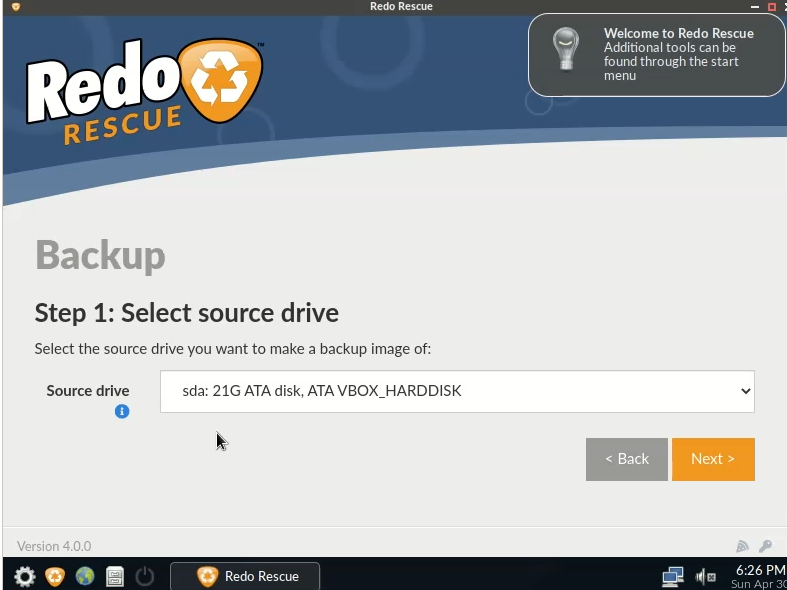The image size is (787, 590).
Task: Minimize the Redo Rescue window
Action: pyautogui.click(x=755, y=7)
